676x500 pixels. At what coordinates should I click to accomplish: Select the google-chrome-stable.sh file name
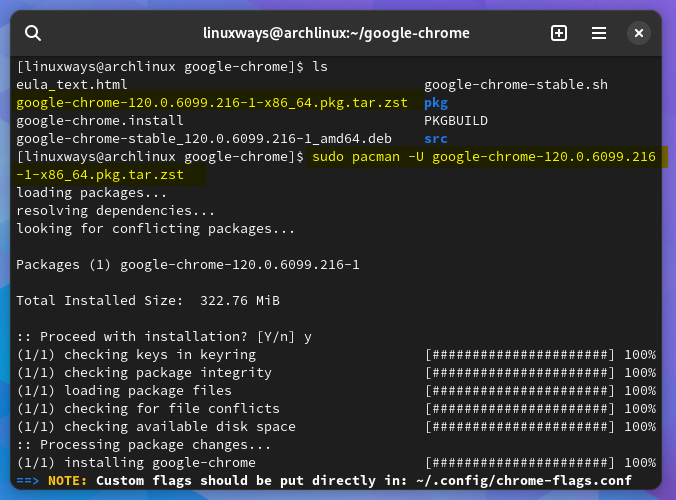point(516,84)
